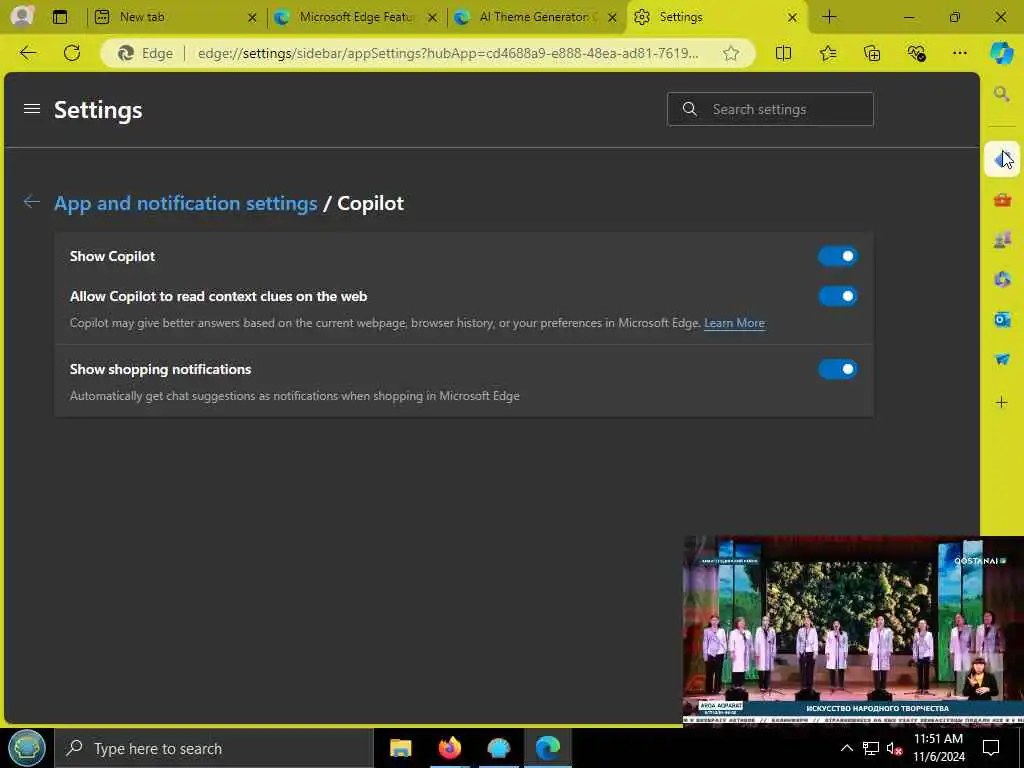Open the tab actions menu icon
The height and width of the screenshot is (768, 1024).
(x=60, y=17)
